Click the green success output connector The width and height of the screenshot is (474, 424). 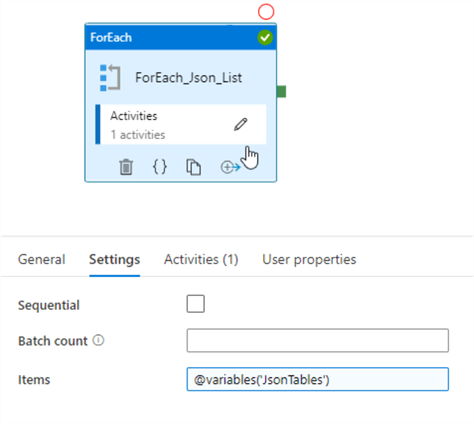[x=281, y=92]
